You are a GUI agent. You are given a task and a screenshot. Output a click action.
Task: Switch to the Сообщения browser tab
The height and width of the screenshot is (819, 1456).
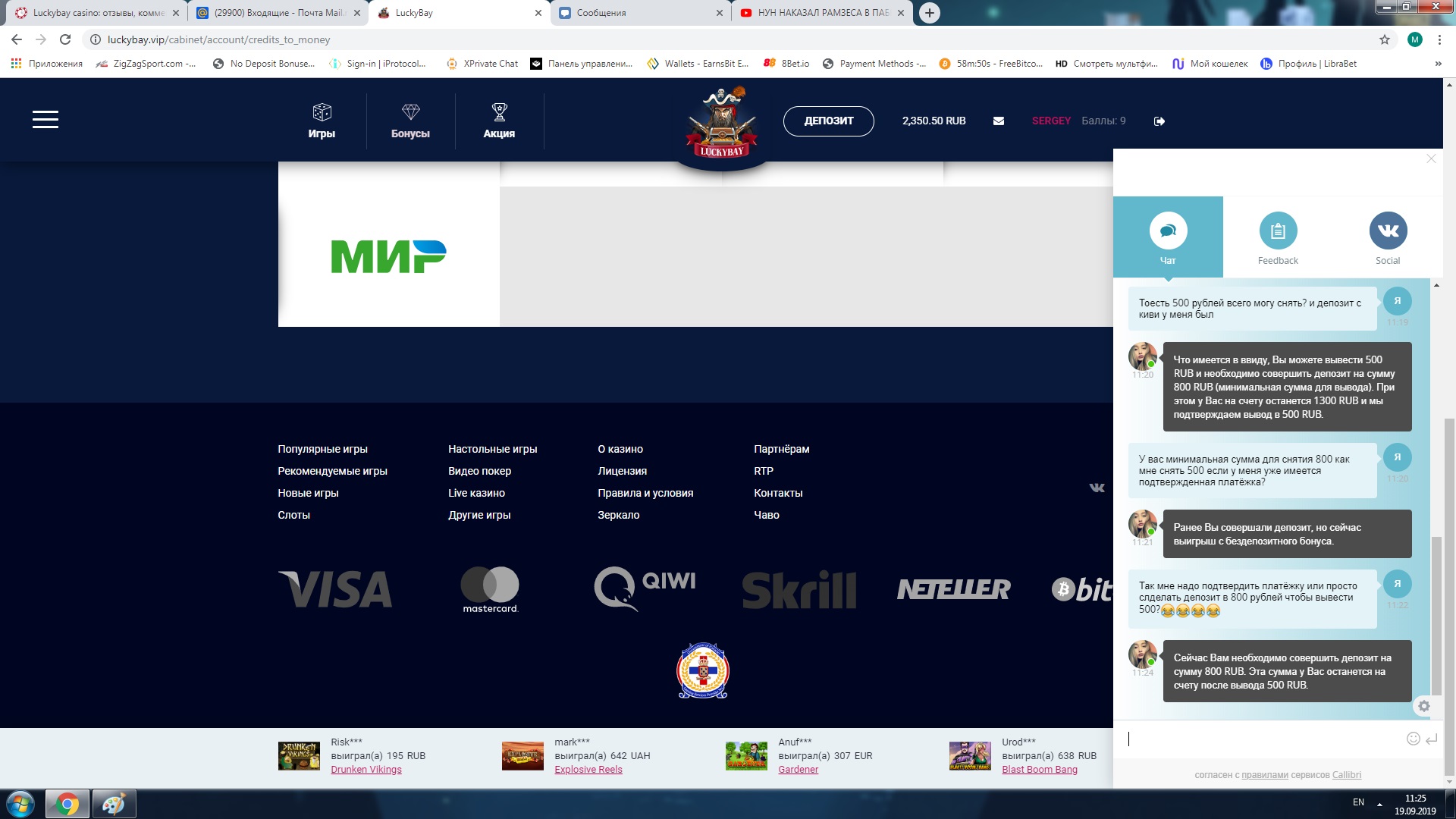(x=641, y=13)
